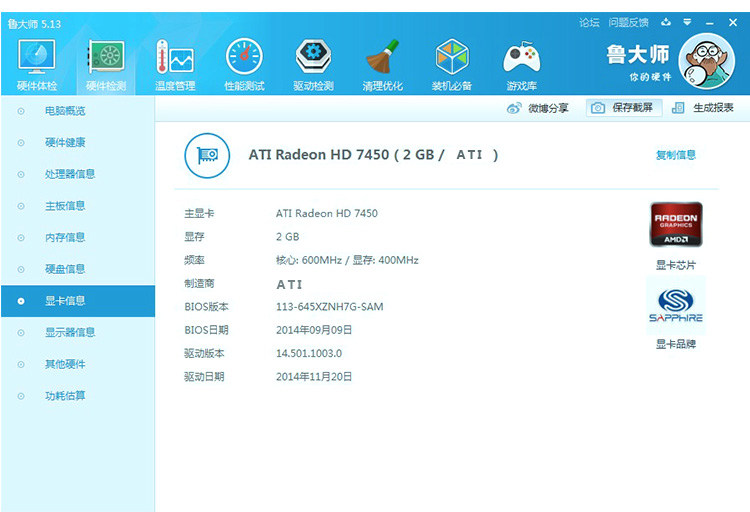Click the Weibo share icon
Screen dimensions: 750x512
pyautogui.click(x=514, y=108)
